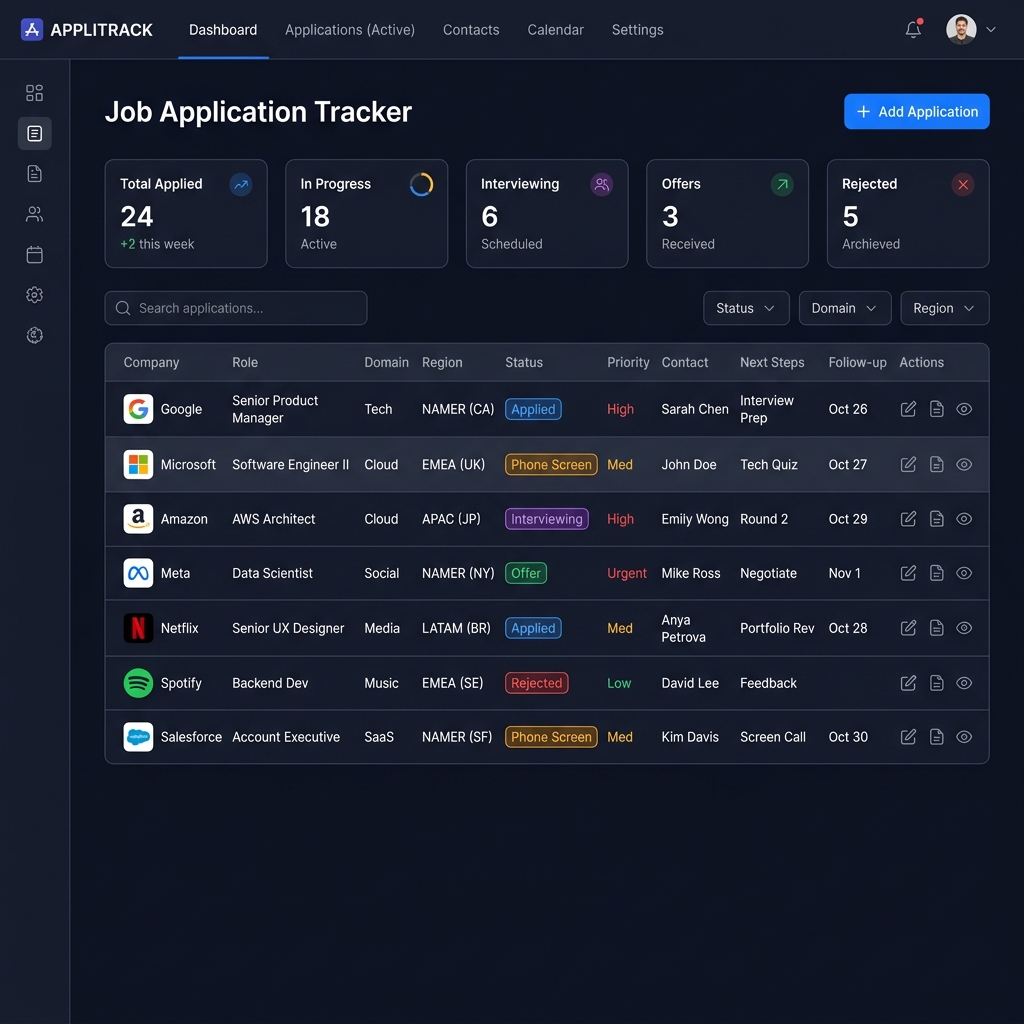The height and width of the screenshot is (1024, 1024).
Task: Open the sidebar calendar icon
Action: point(35,255)
